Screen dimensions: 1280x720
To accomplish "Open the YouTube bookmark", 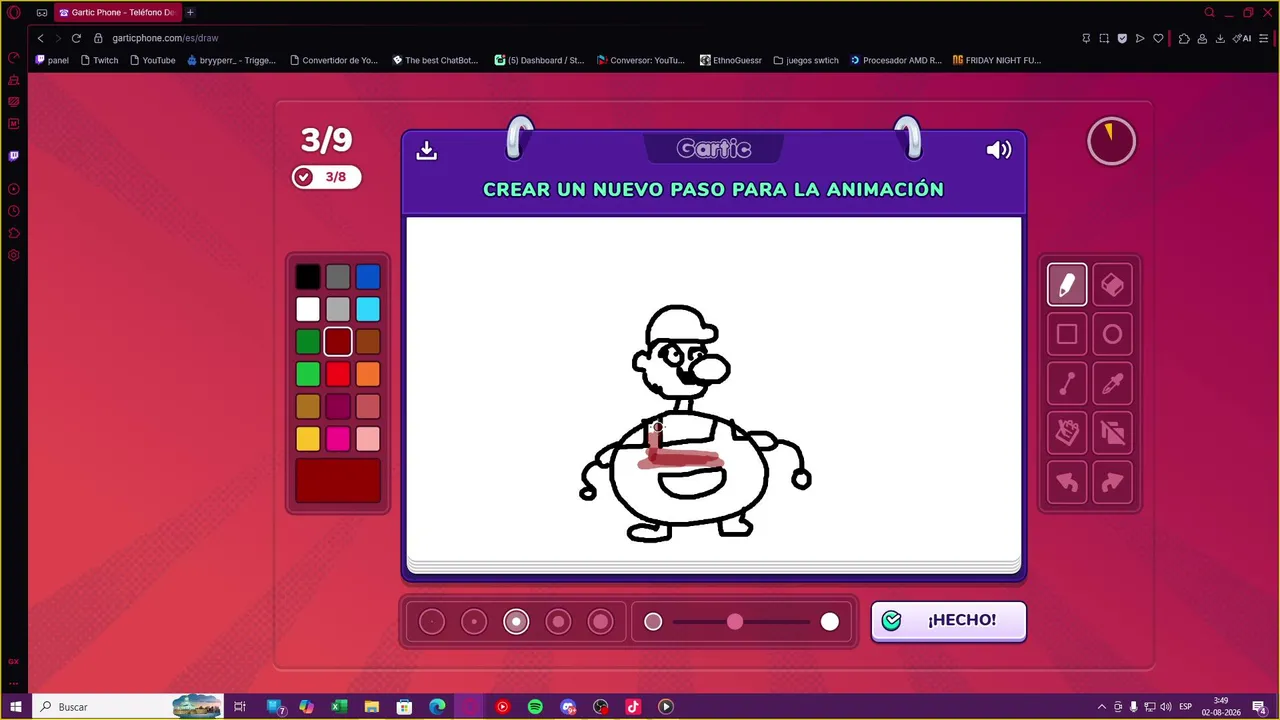I will click(152, 60).
